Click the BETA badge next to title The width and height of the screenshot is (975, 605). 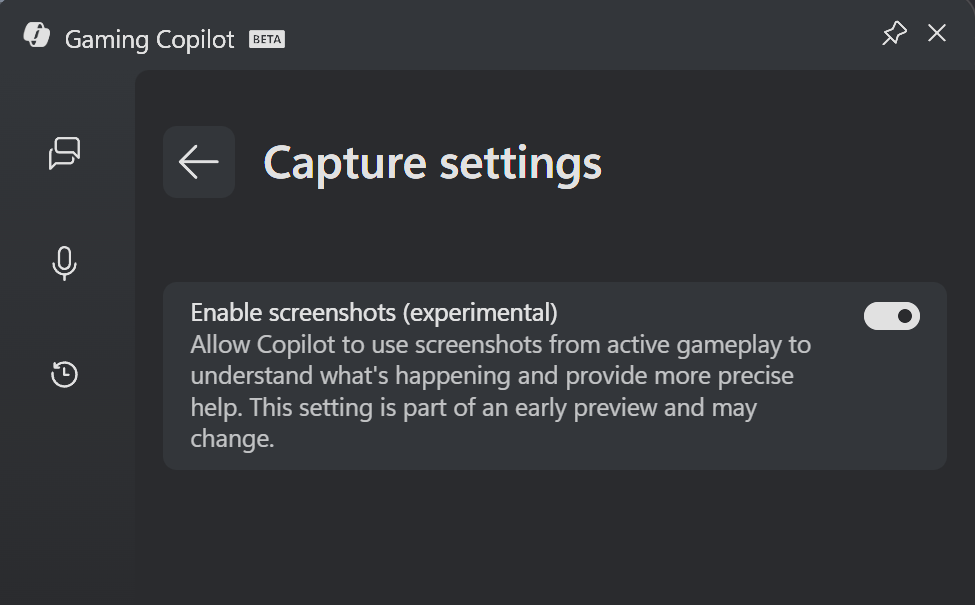(267, 40)
